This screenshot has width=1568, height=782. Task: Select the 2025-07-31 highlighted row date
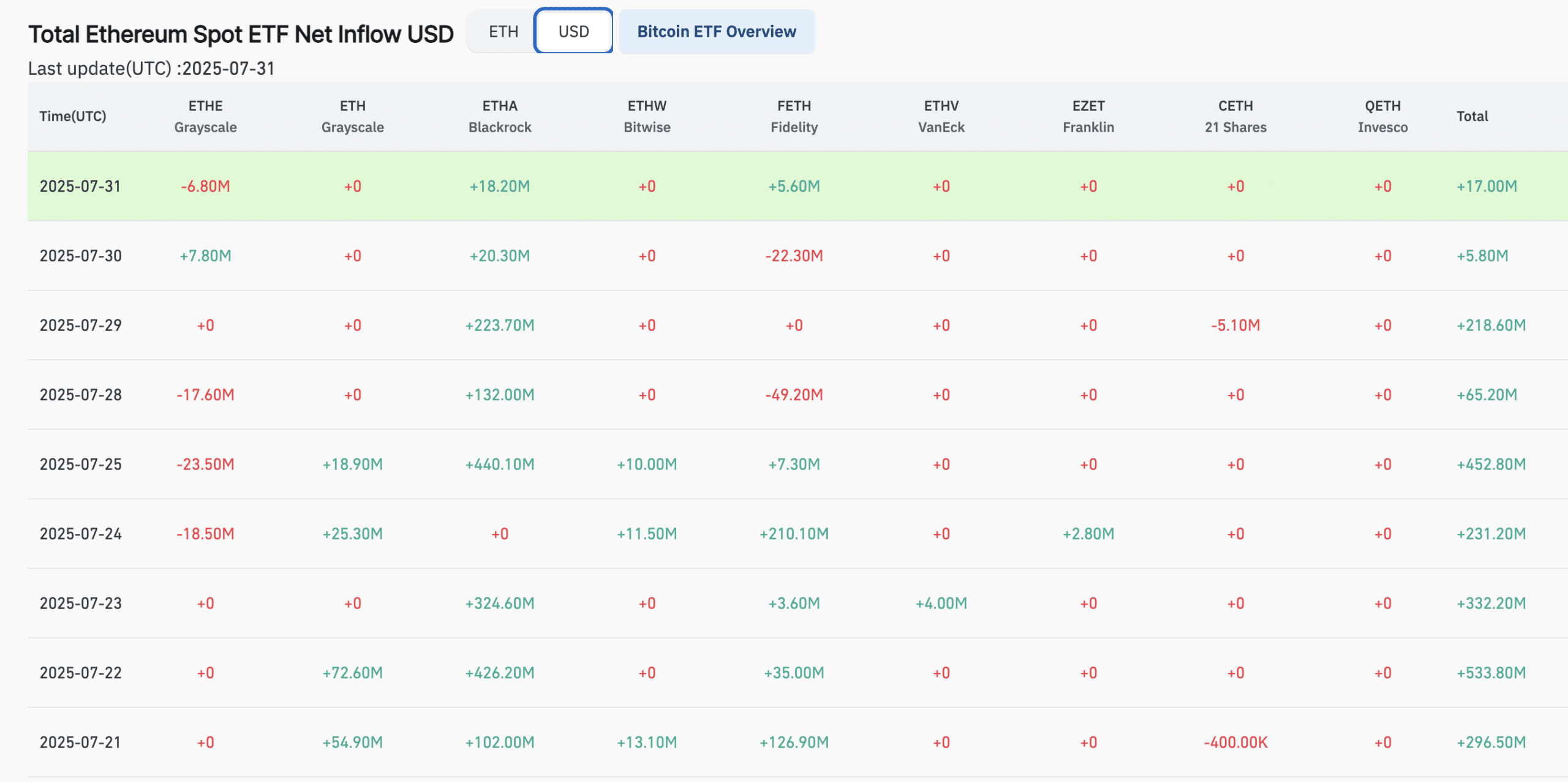pos(80,186)
